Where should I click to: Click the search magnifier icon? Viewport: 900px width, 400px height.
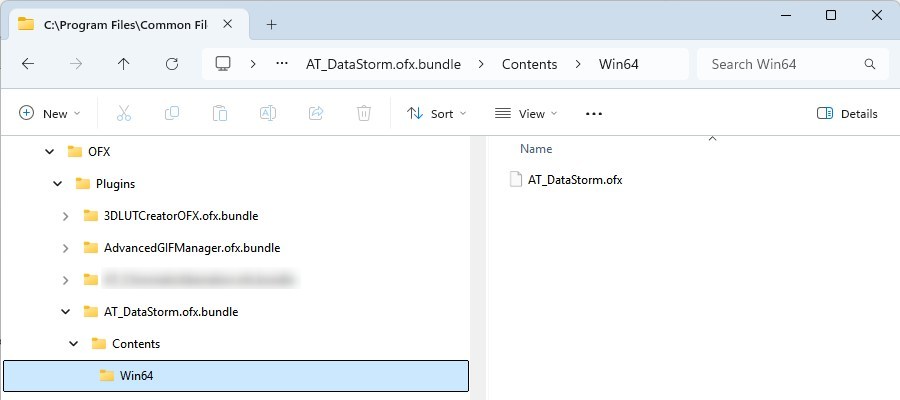(x=870, y=64)
